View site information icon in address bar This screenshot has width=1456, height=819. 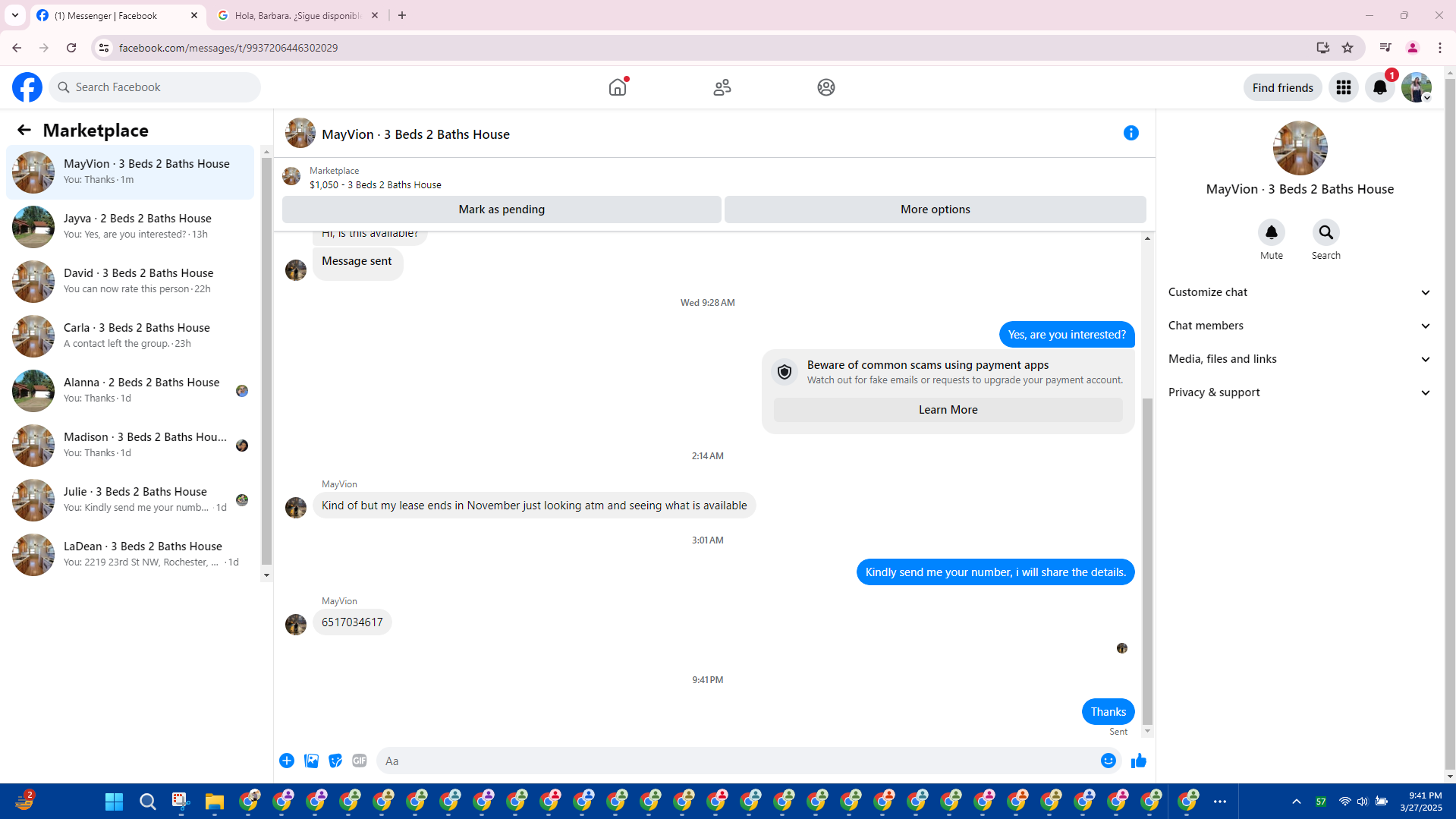click(x=104, y=48)
